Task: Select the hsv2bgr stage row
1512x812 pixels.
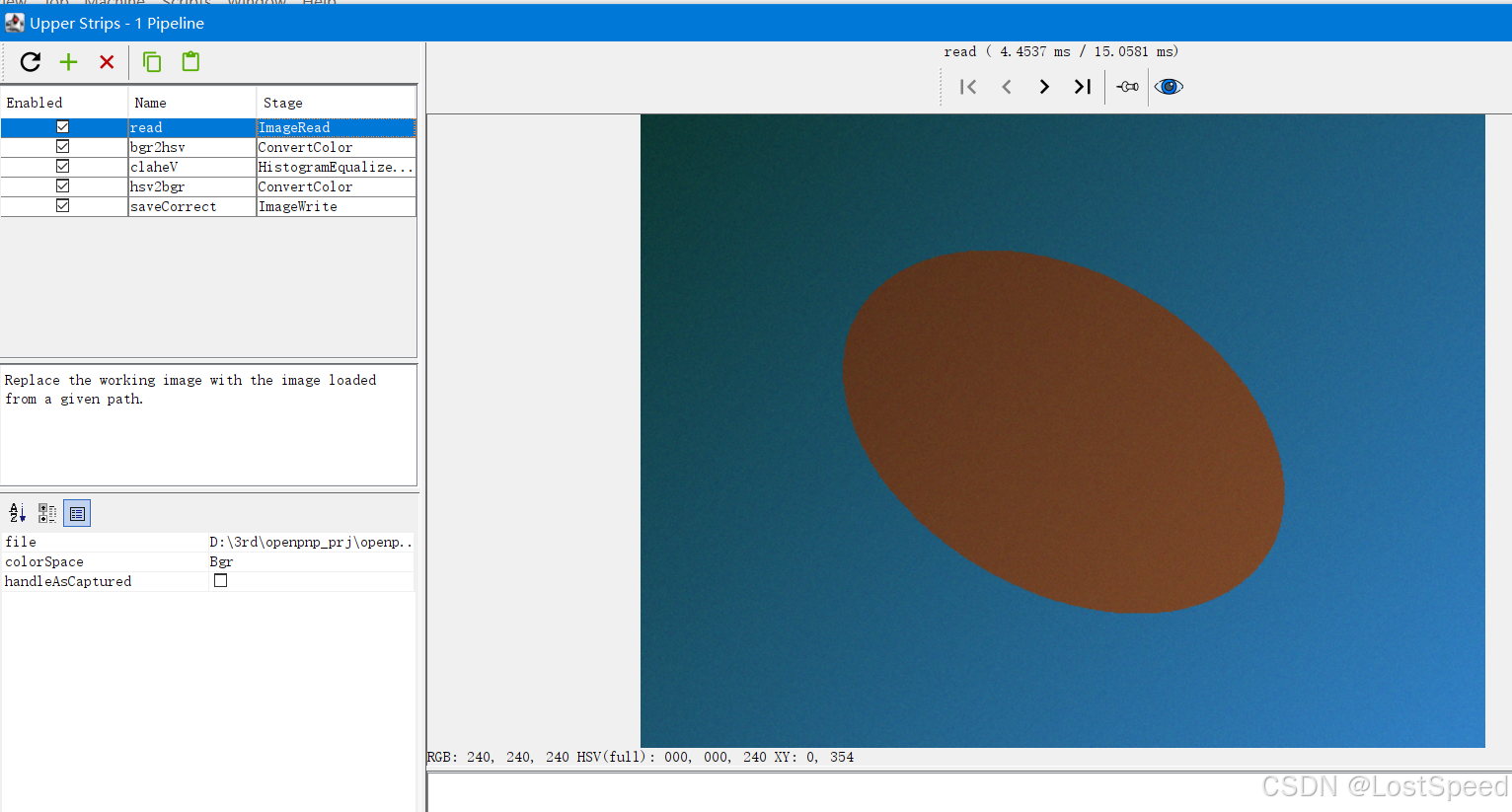Action: click(208, 186)
